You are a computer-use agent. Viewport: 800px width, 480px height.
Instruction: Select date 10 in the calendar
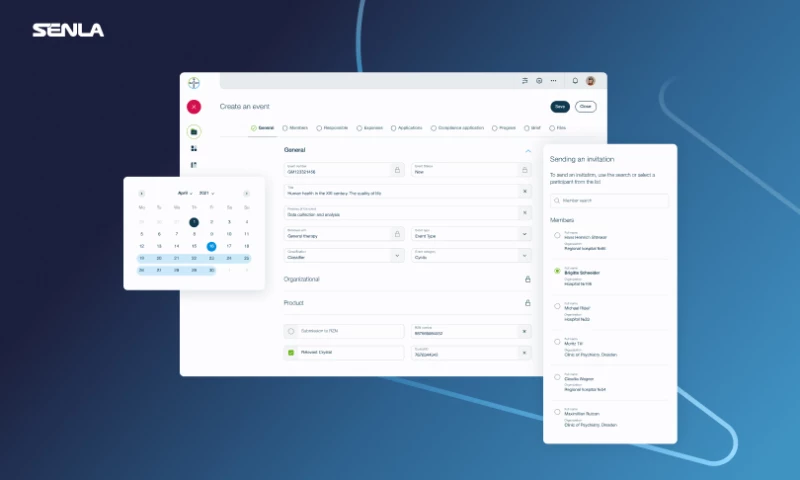click(x=229, y=234)
